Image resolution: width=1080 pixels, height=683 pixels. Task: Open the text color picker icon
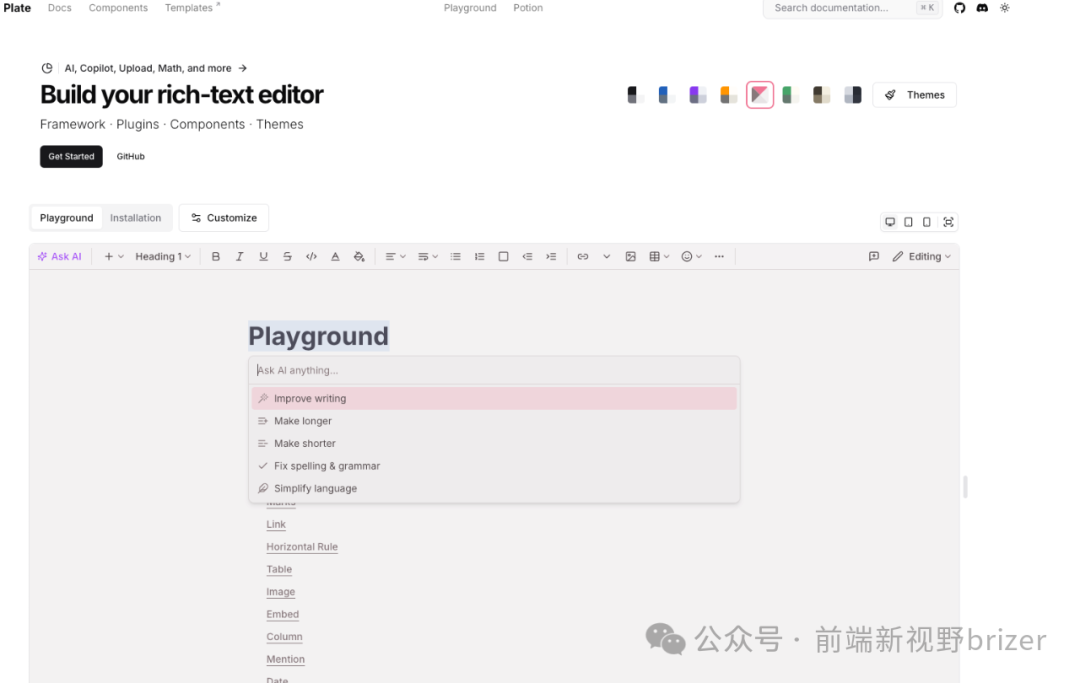335,256
